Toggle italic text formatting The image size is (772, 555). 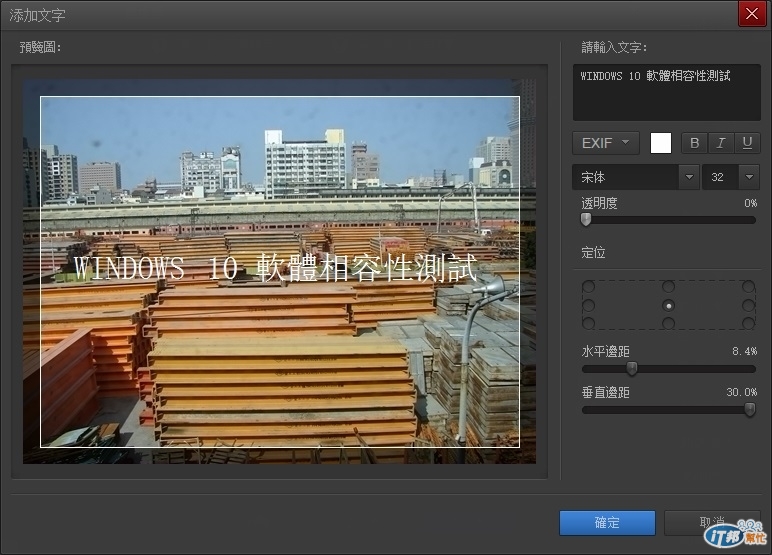pos(721,143)
